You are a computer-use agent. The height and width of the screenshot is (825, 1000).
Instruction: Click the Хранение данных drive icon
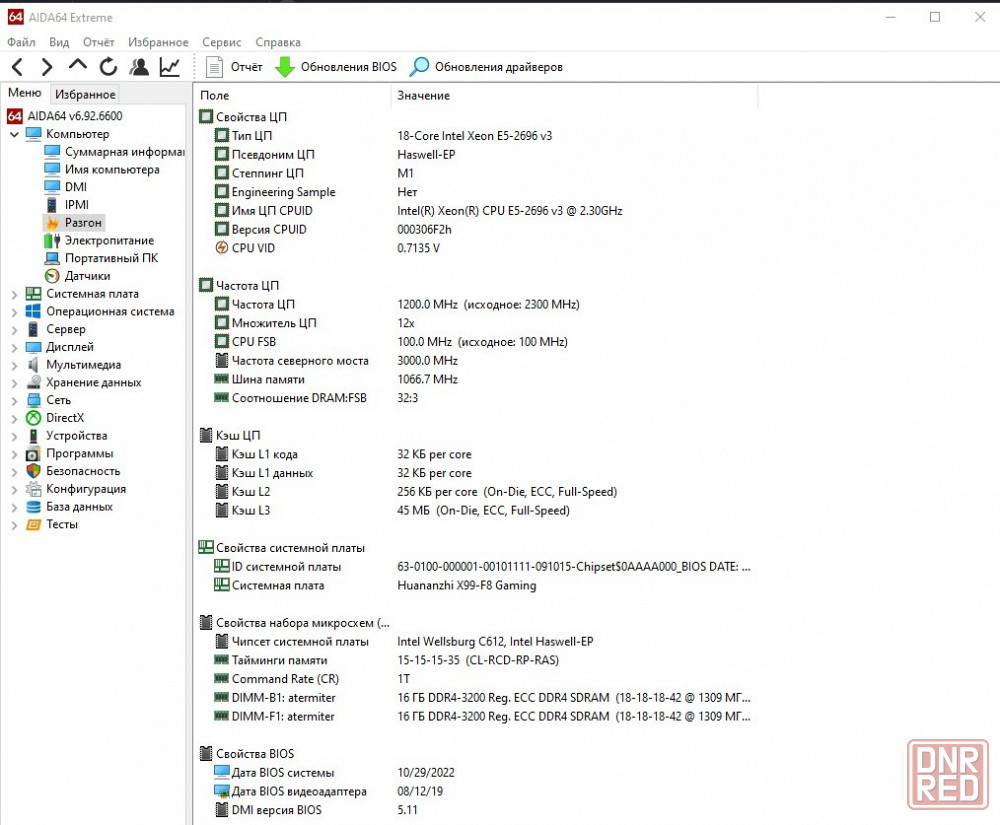33,383
